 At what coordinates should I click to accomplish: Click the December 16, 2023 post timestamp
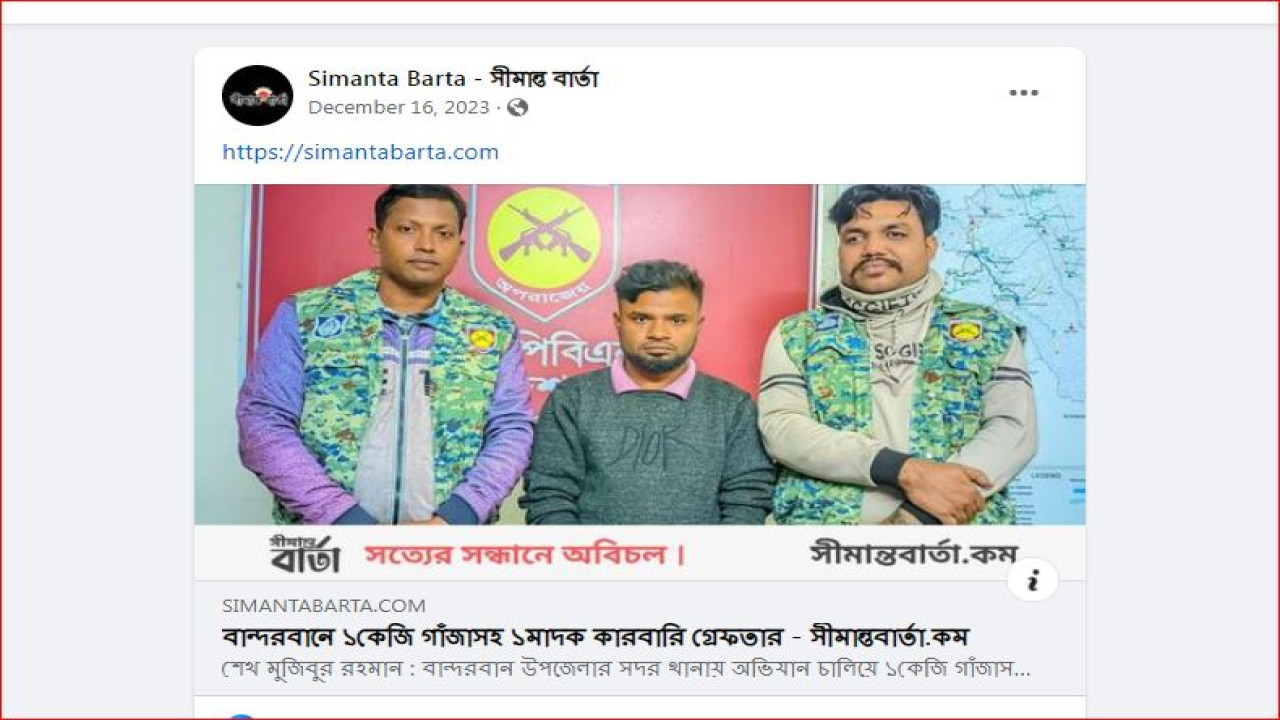[x=399, y=107]
